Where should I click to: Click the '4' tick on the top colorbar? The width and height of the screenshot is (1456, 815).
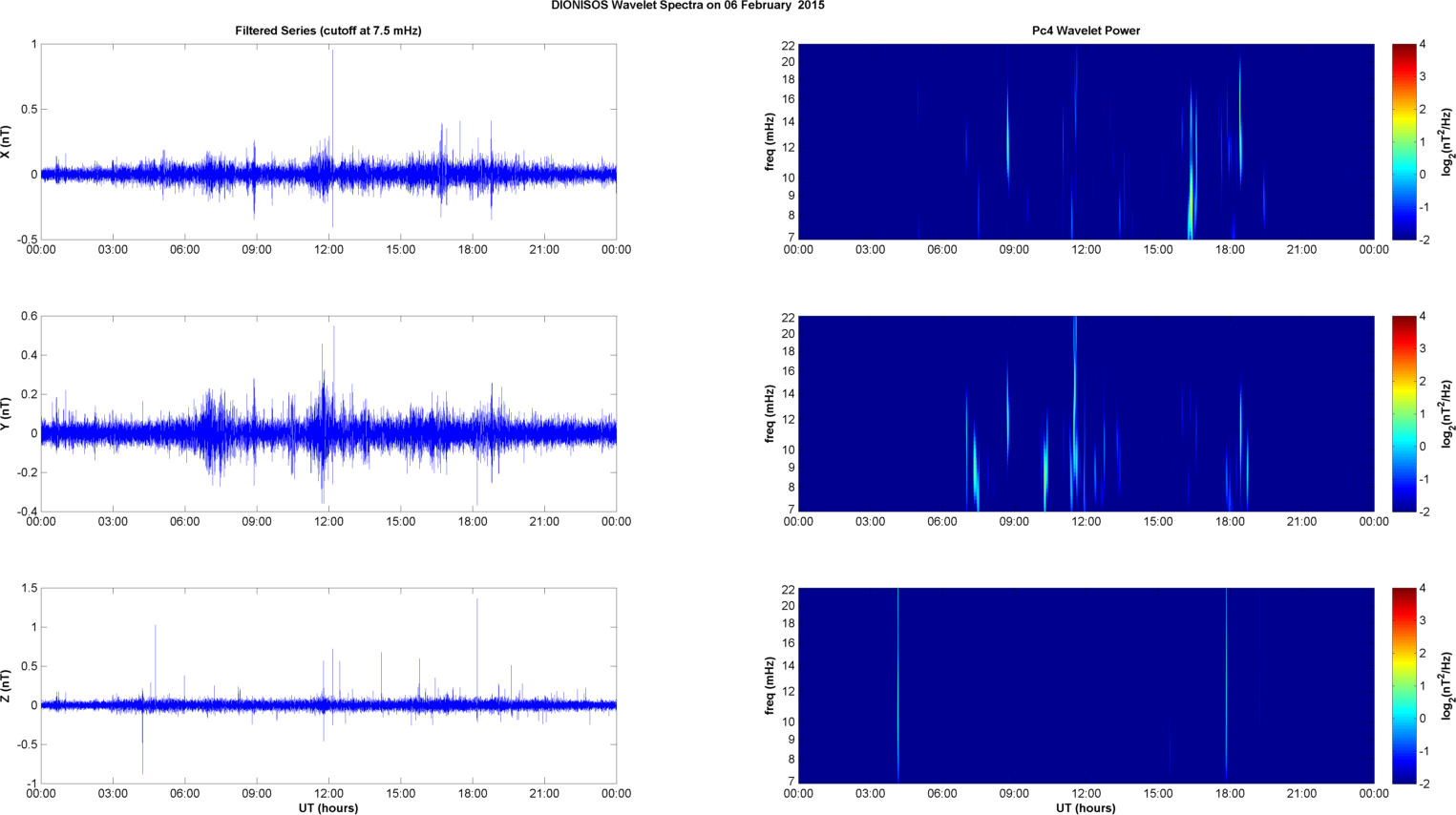pos(1423,44)
